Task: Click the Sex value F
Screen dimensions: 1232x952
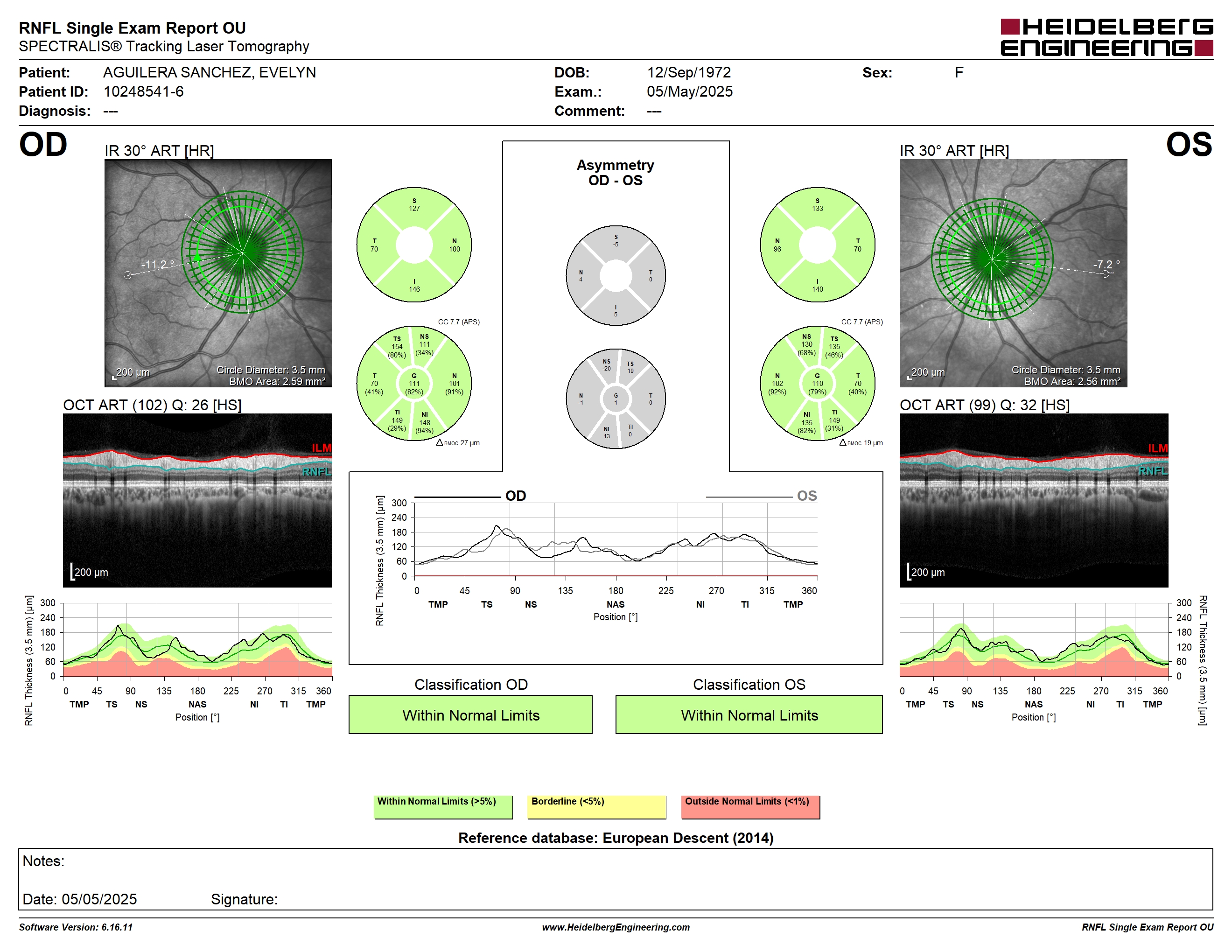Action: click(x=959, y=72)
